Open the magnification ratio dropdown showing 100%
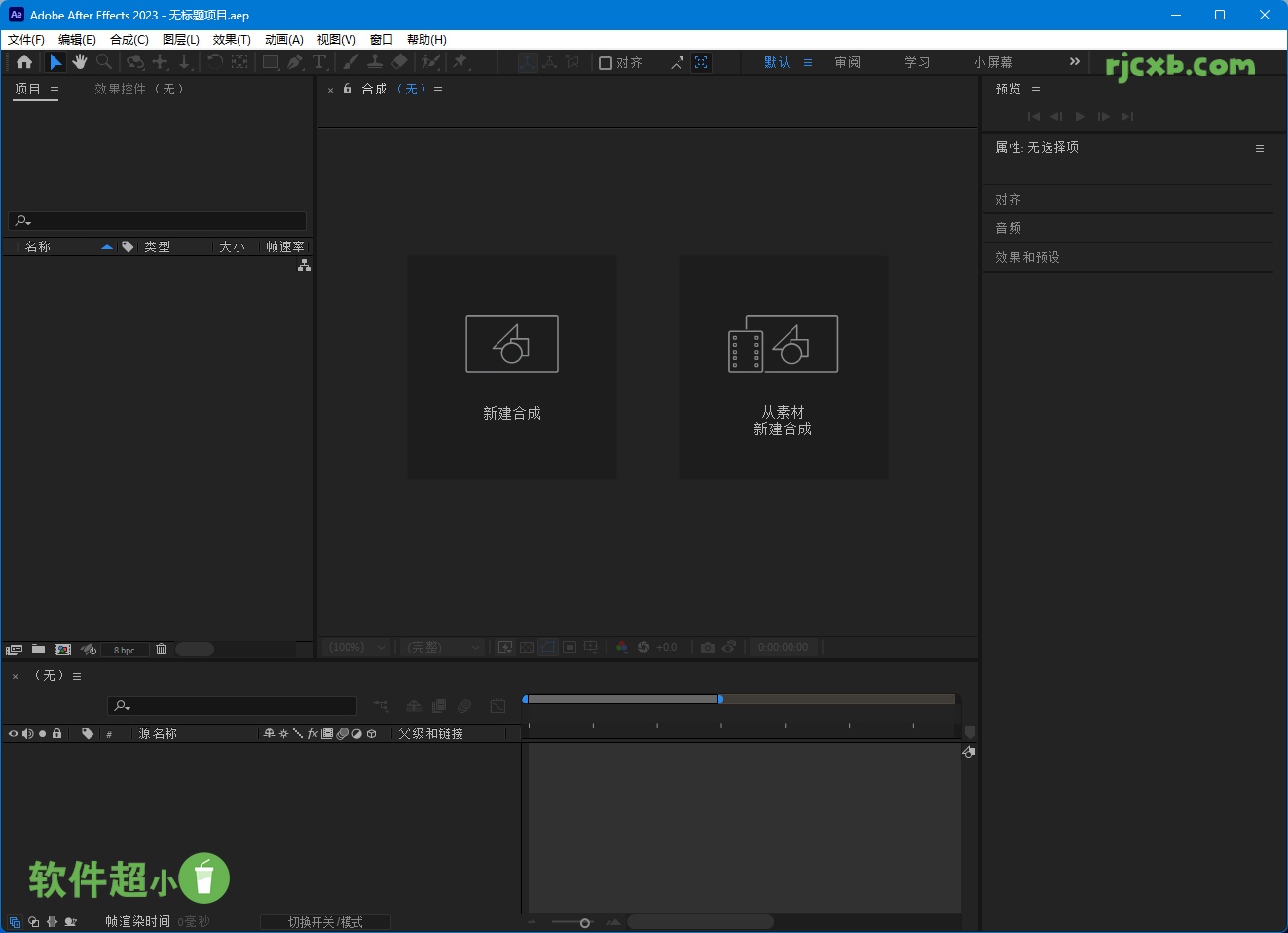 (x=355, y=647)
